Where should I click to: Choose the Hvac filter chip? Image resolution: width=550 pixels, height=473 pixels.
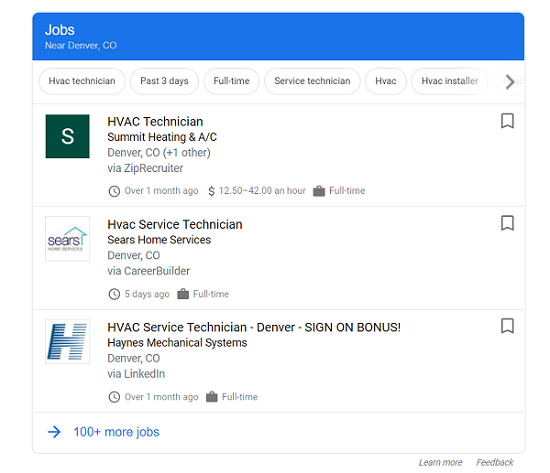pyautogui.click(x=386, y=81)
